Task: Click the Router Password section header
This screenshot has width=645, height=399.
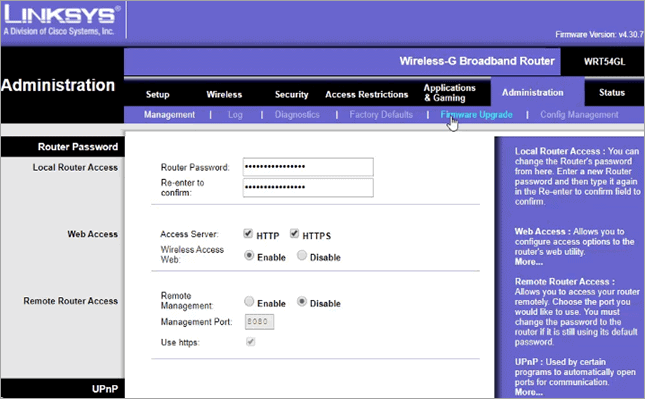Action: tap(78, 147)
